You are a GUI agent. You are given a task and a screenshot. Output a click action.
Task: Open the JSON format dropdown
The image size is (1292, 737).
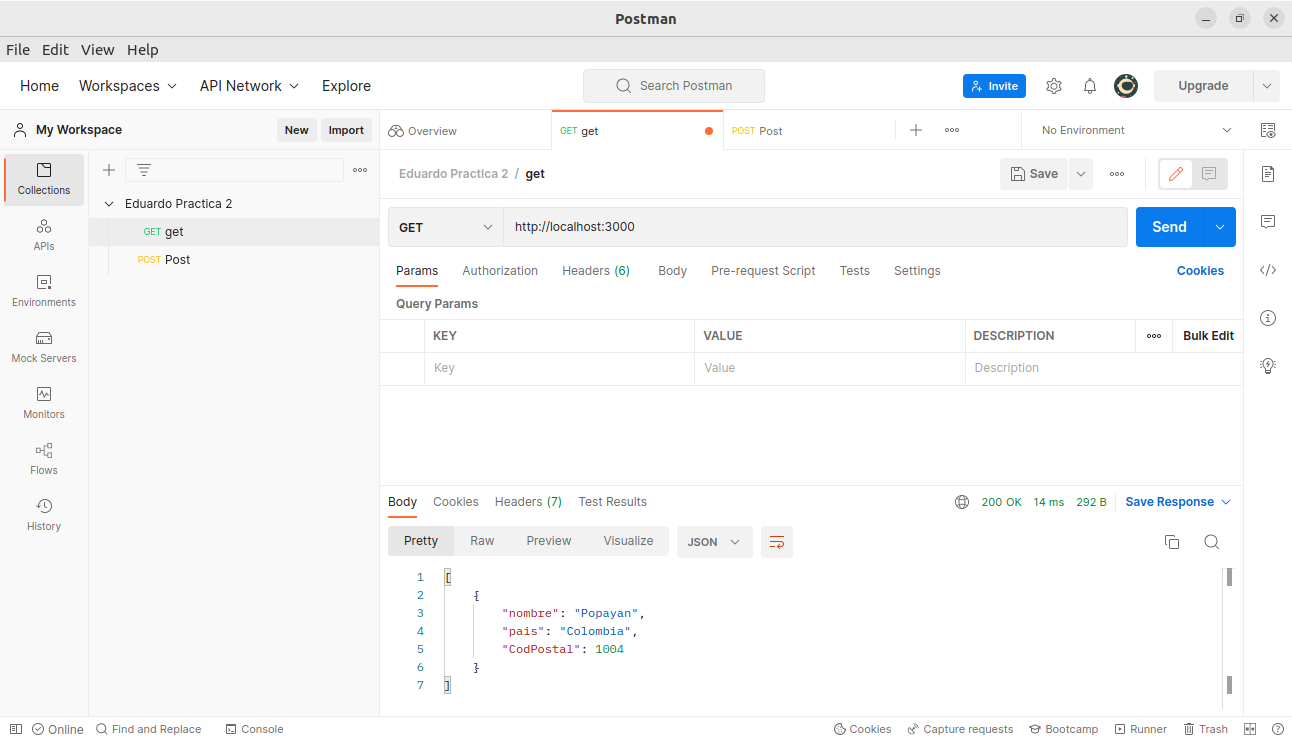(714, 541)
